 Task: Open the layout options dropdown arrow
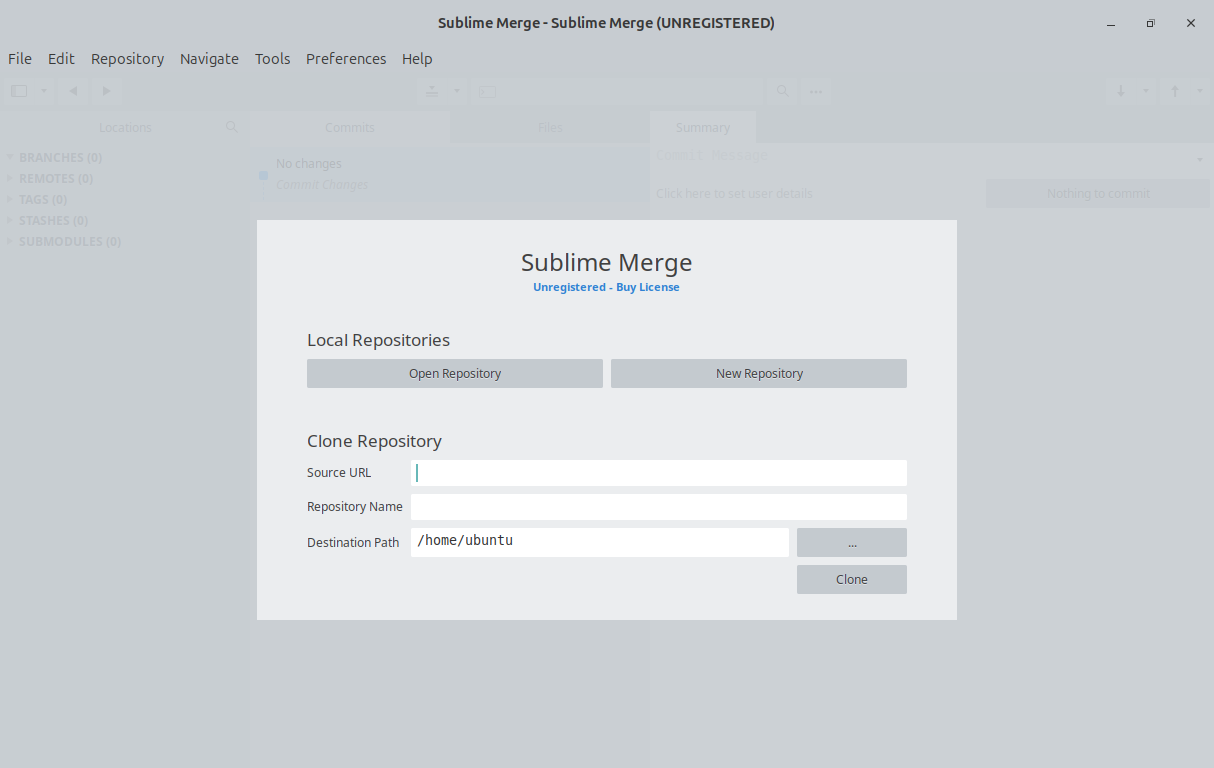point(44,91)
